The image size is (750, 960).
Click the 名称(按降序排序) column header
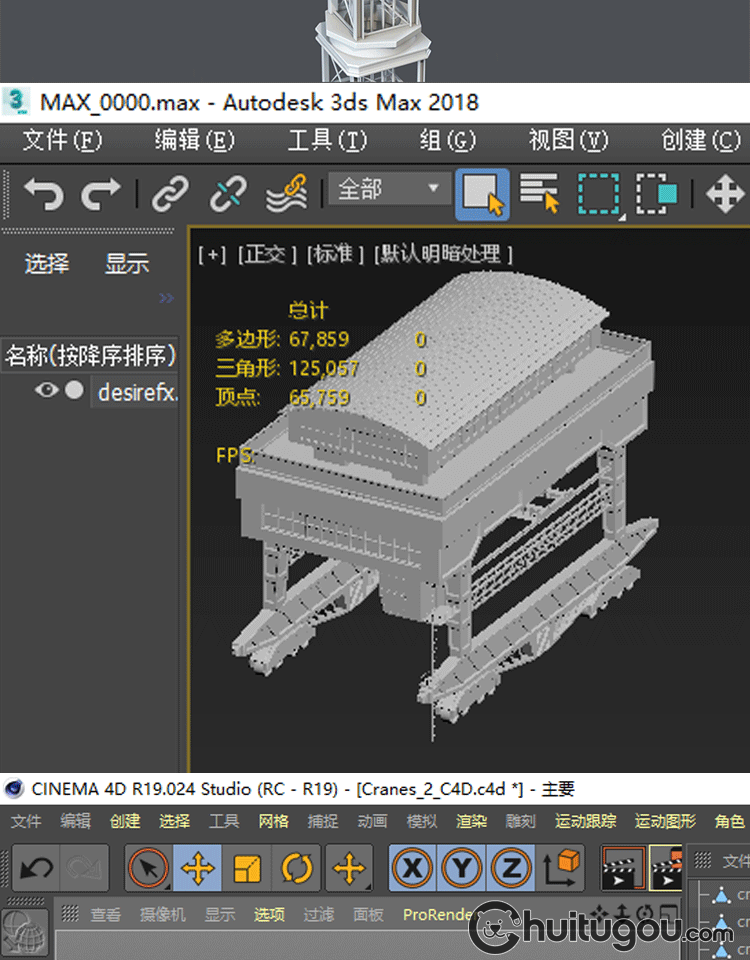90,354
